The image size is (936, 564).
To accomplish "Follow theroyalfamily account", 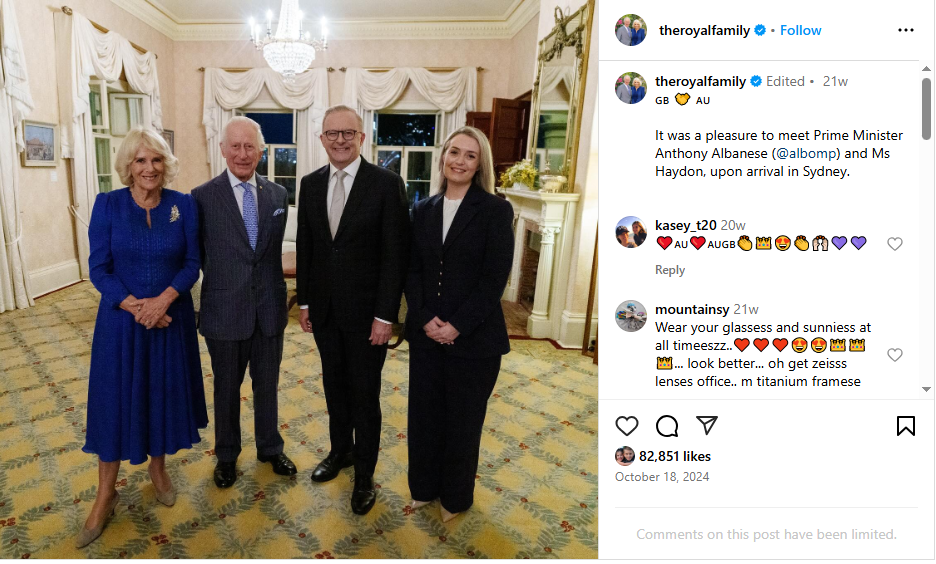I will point(800,30).
